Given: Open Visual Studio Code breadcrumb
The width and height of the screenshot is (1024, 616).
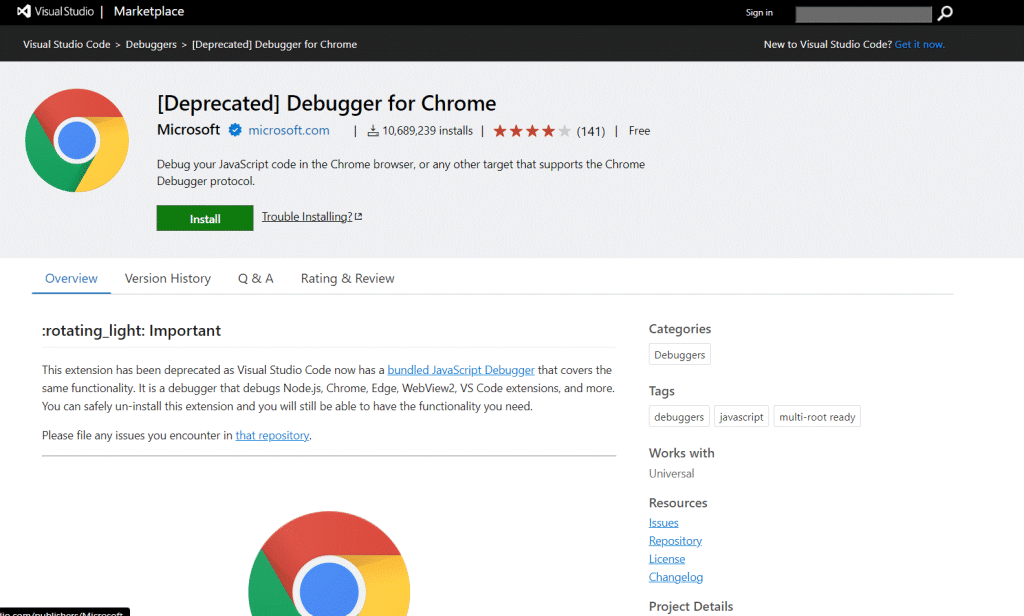Looking at the screenshot, I should click(67, 44).
